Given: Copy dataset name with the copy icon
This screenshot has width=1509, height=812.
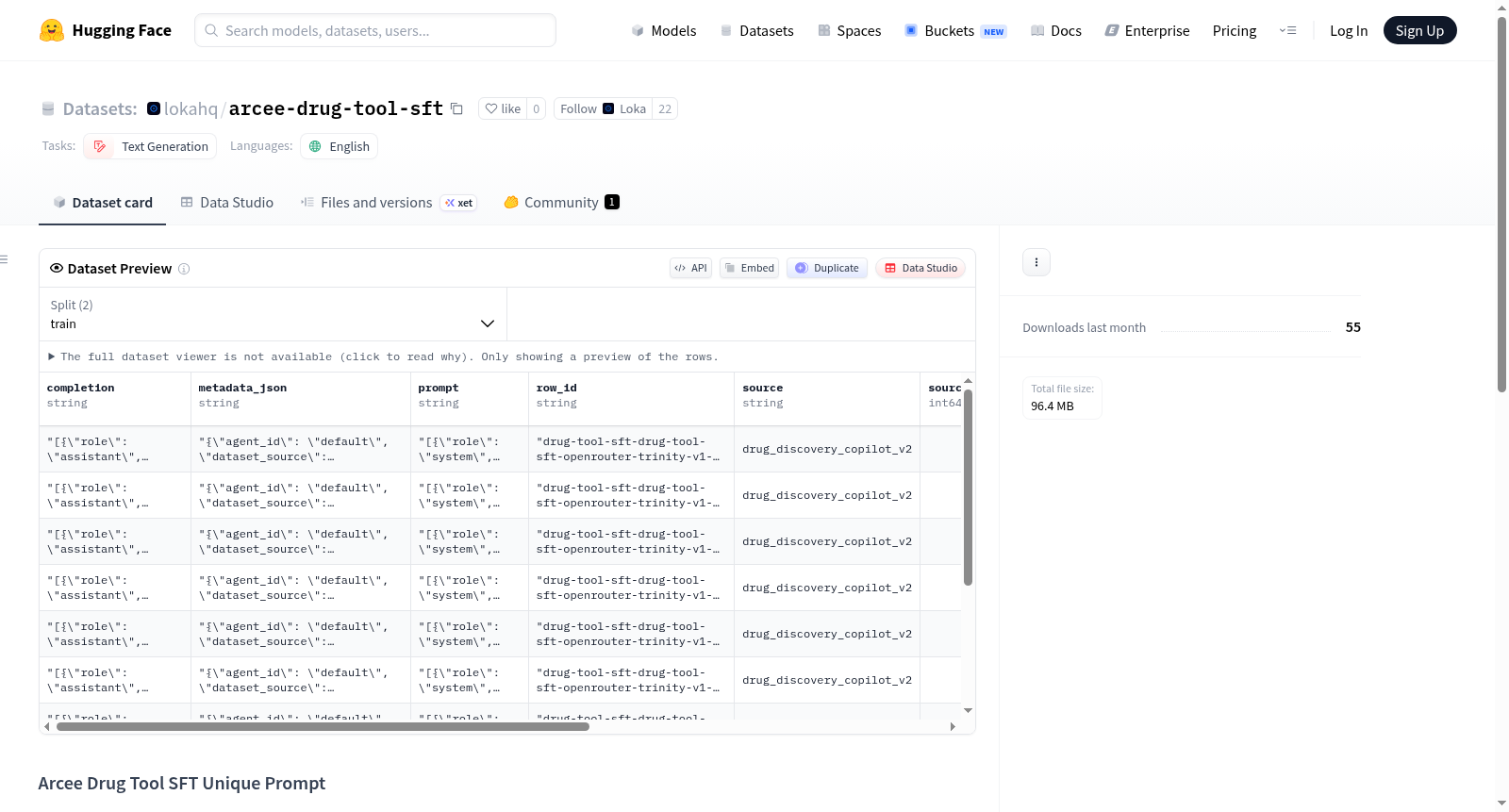Looking at the screenshot, I should 456,108.
